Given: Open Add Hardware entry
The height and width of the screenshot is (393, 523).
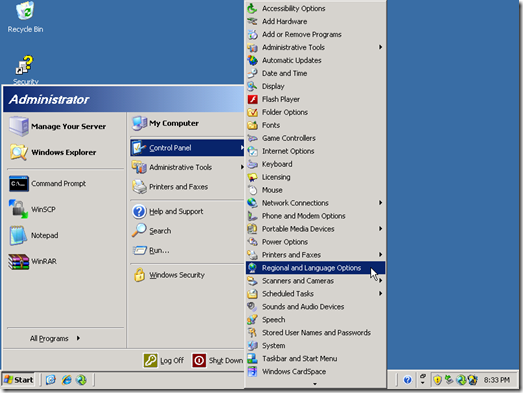Looking at the screenshot, I should click(x=315, y=21).
